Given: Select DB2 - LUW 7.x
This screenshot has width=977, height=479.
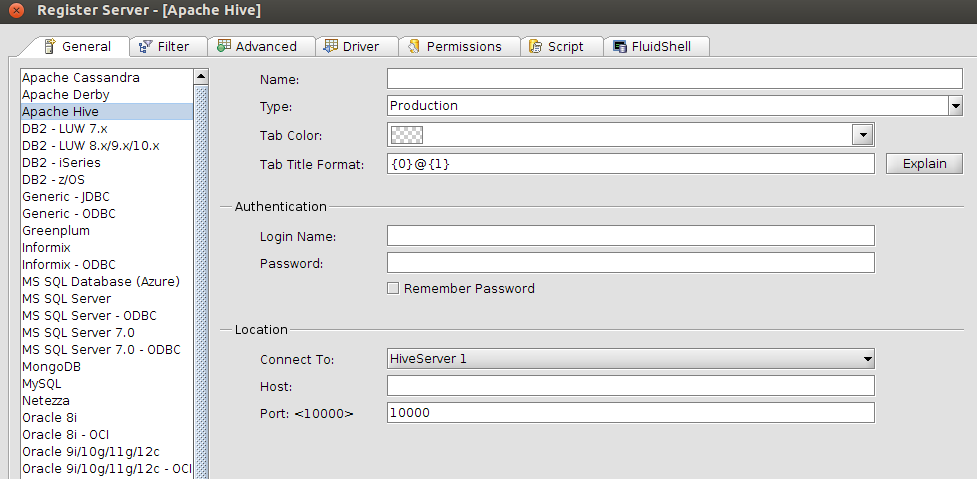Looking at the screenshot, I should click(107, 129).
